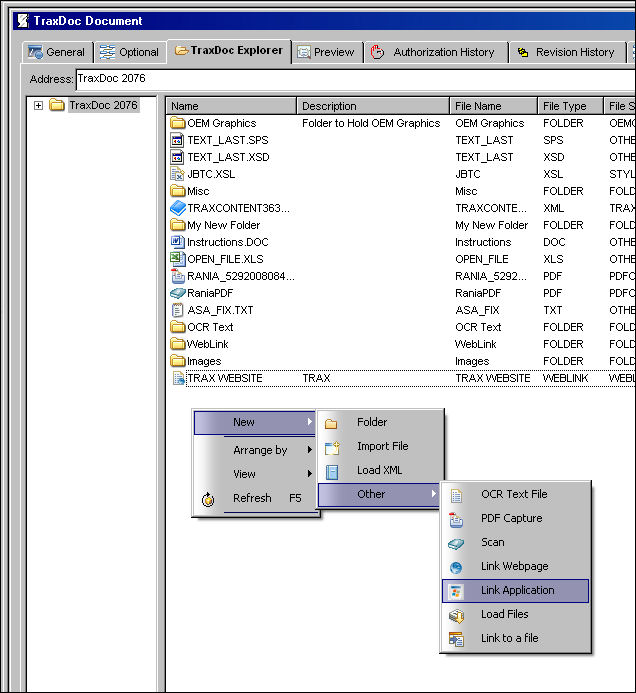
Task: Click the RANIA_5292008084 PDF icon
Action: coord(178,276)
